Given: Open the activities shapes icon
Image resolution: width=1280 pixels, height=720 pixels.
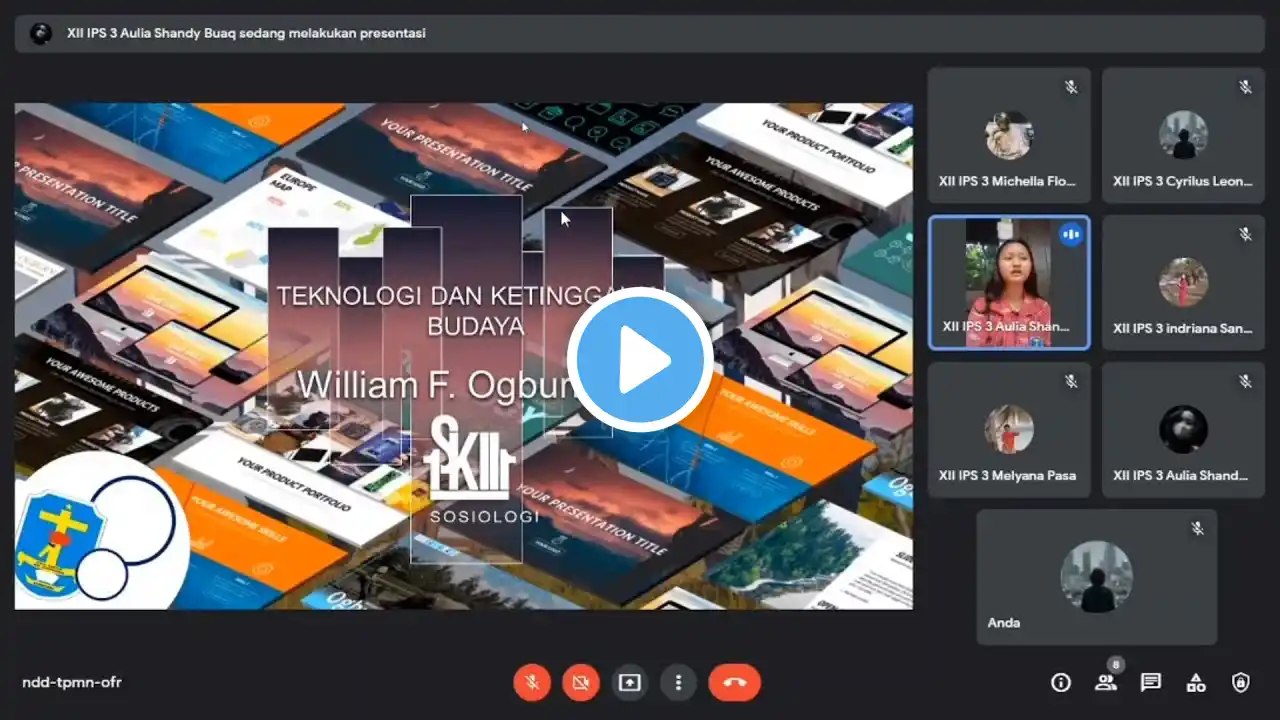Looking at the screenshot, I should point(1196,683).
